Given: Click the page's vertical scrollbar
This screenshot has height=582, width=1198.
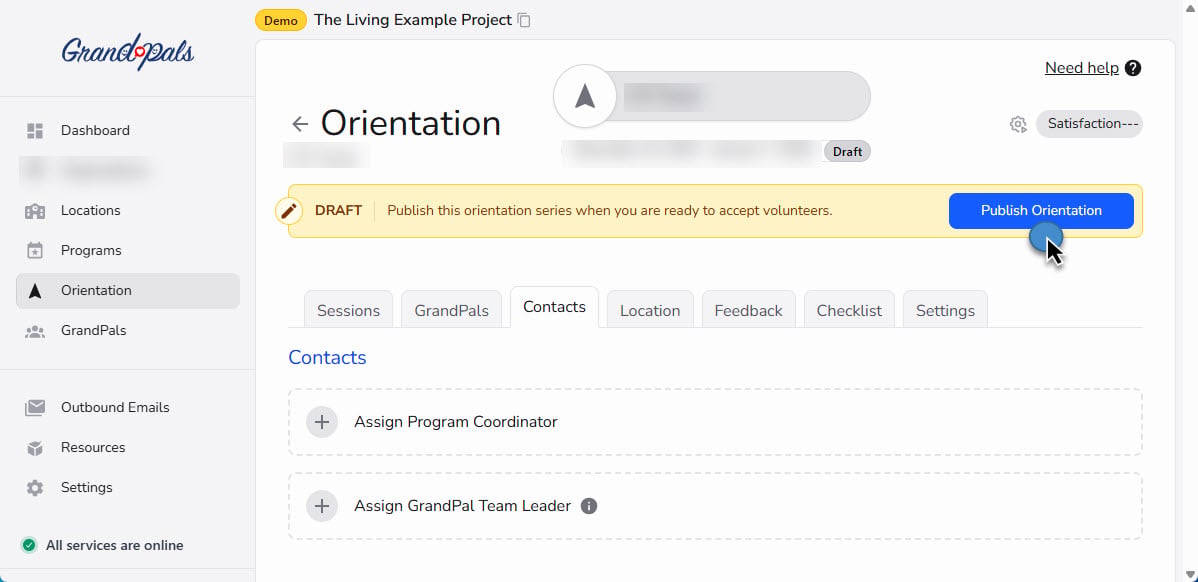Looking at the screenshot, I should [1188, 291].
